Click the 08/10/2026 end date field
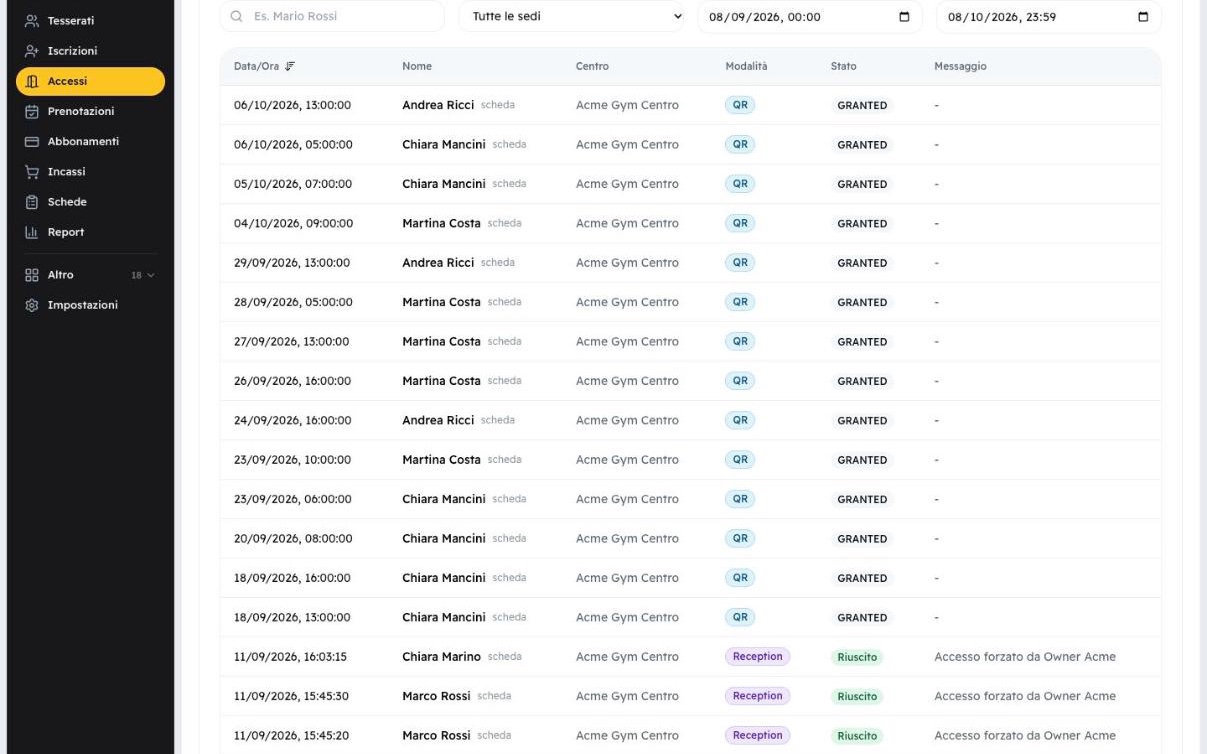Viewport: 1207px width, 754px height. coord(1049,17)
